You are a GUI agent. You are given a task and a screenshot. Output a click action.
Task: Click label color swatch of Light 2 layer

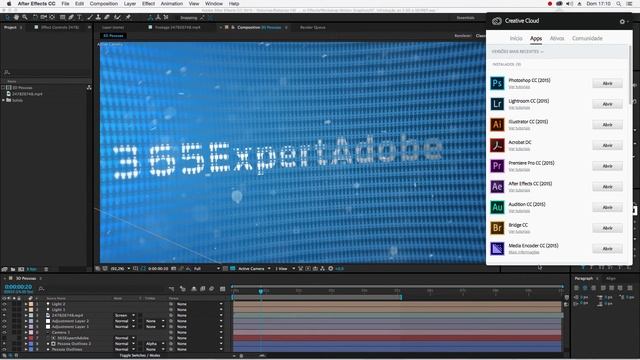(x=31, y=304)
